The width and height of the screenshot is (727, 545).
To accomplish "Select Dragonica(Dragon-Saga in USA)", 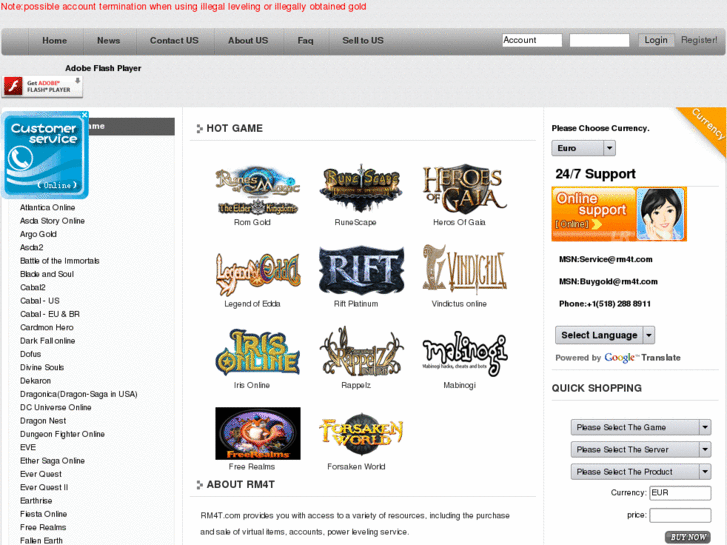I will [78, 394].
